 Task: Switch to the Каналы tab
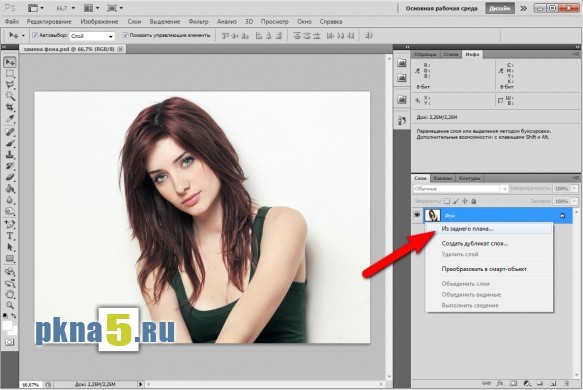point(442,178)
